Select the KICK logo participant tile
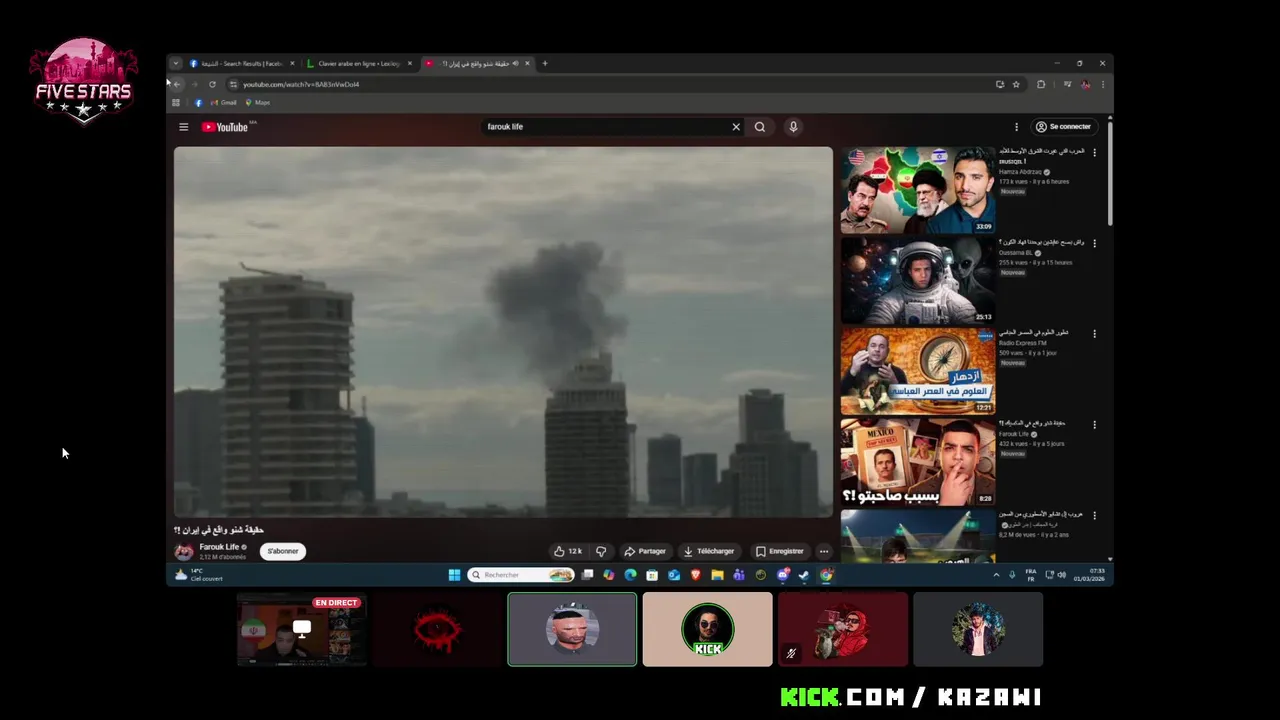This screenshot has width=1280, height=720. (708, 629)
